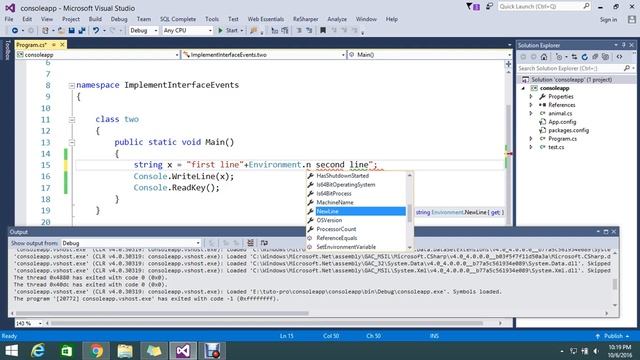This screenshot has width=640, height=360.
Task: Expand the animal.cs node
Action: click(x=531, y=113)
